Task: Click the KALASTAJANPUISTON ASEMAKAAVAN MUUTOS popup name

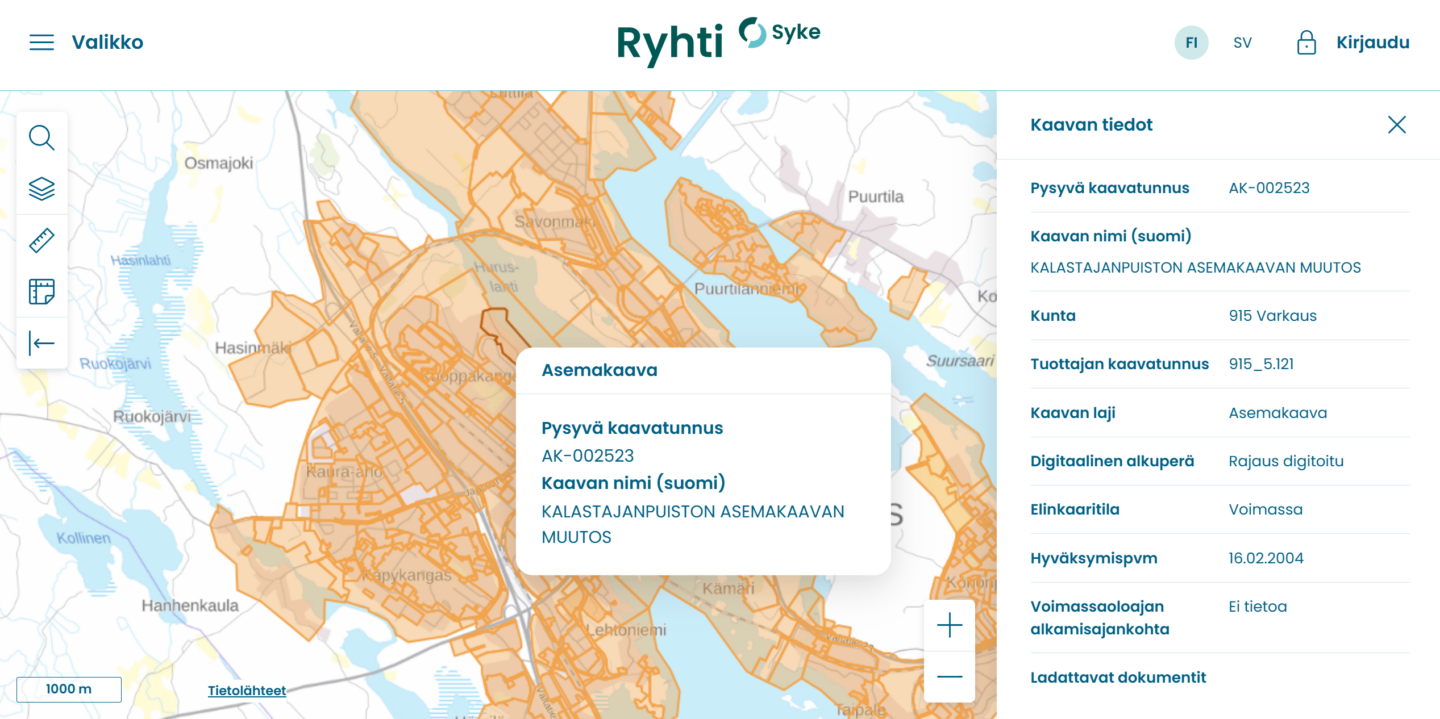Action: pos(693,524)
